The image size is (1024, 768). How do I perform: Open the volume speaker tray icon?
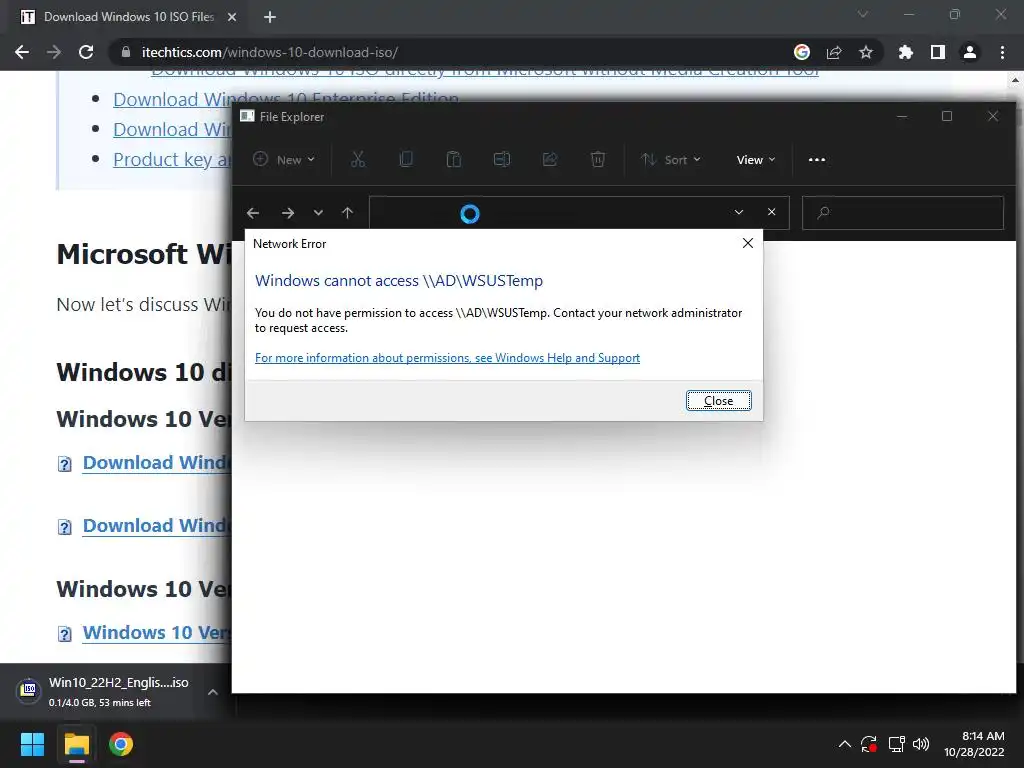tap(921, 744)
